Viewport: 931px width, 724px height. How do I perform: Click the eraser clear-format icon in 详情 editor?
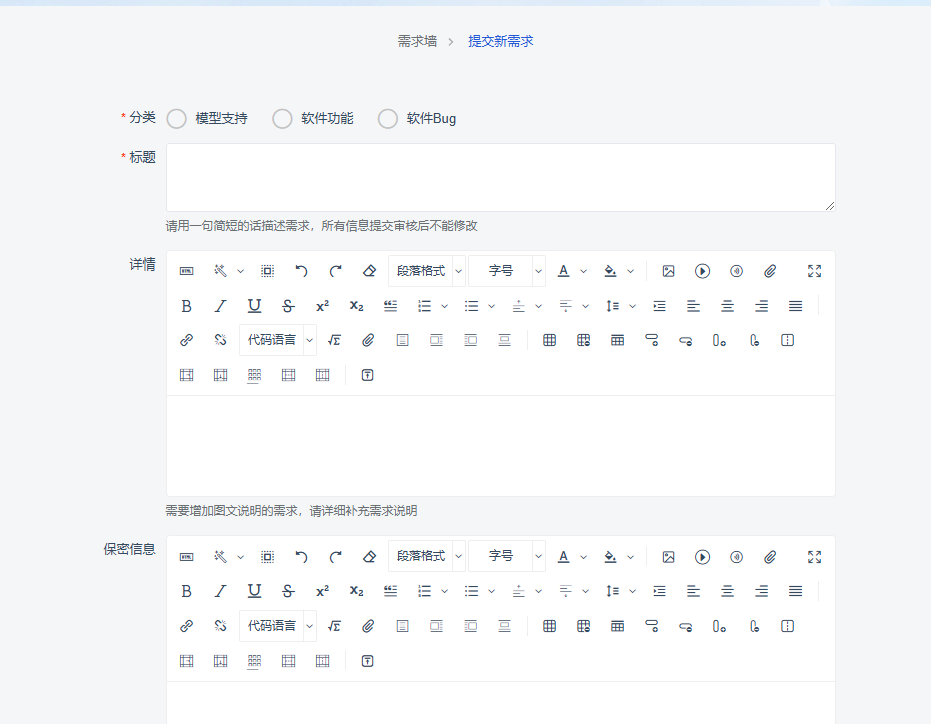[369, 271]
